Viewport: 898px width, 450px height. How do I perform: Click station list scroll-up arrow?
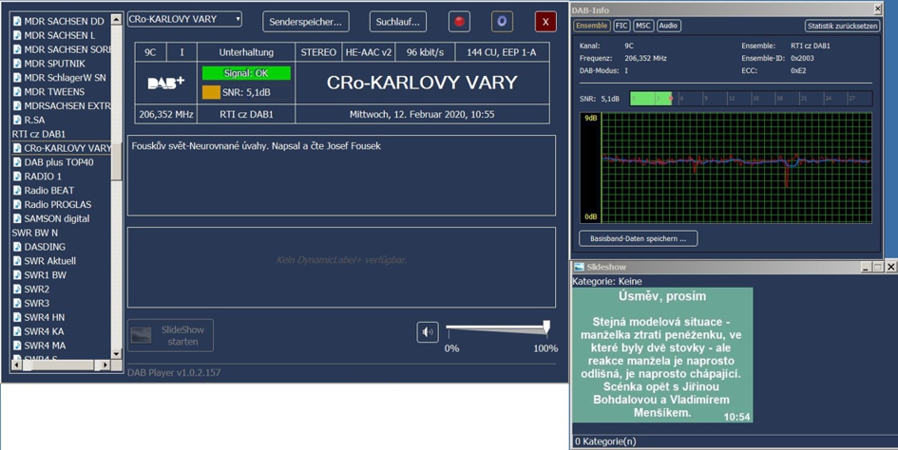pos(116,19)
